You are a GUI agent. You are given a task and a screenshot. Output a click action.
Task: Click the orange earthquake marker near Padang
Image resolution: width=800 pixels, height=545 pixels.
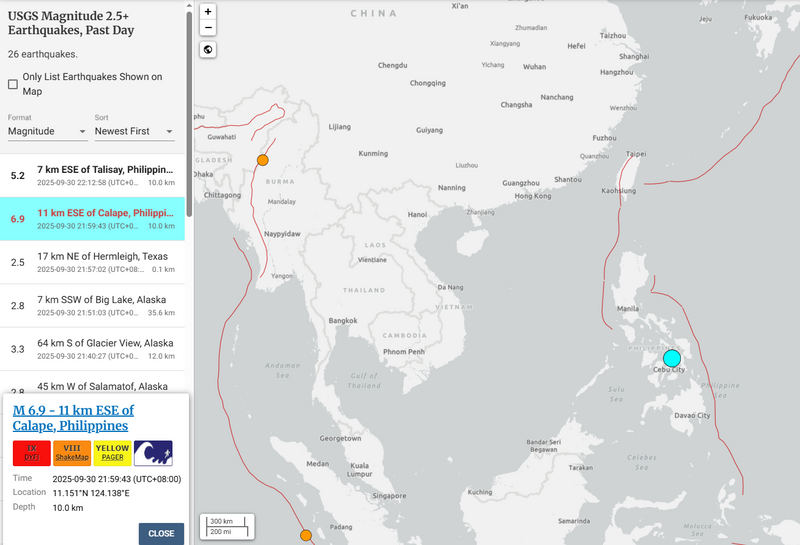point(306,536)
